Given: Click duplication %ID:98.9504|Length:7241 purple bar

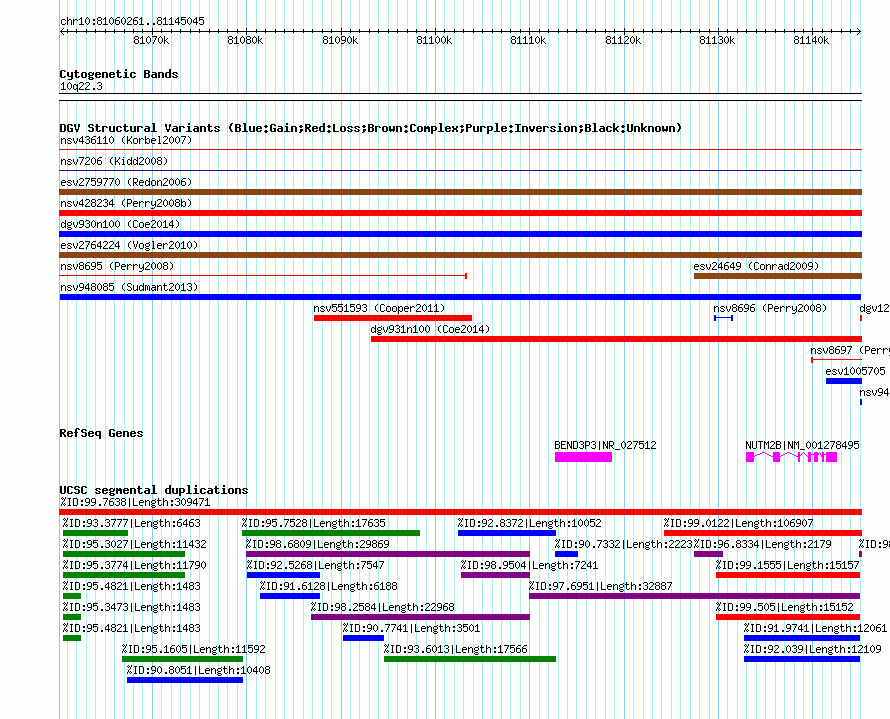Looking at the screenshot, I should [x=496, y=575].
